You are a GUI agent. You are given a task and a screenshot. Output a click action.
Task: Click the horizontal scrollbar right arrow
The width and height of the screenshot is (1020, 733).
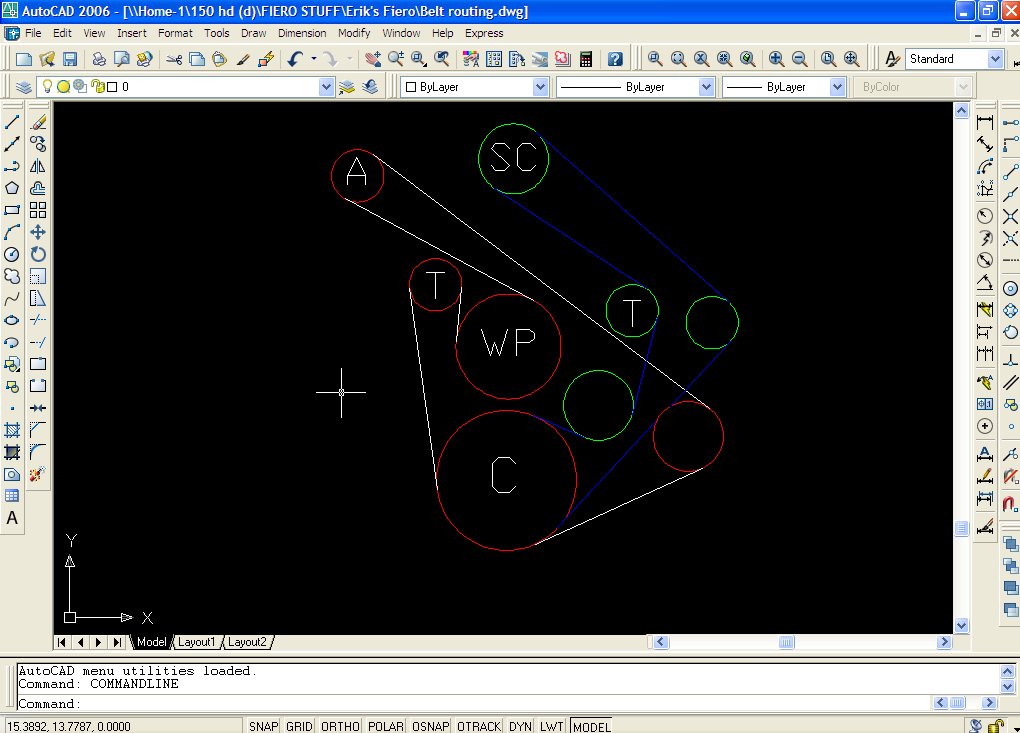[x=944, y=642]
